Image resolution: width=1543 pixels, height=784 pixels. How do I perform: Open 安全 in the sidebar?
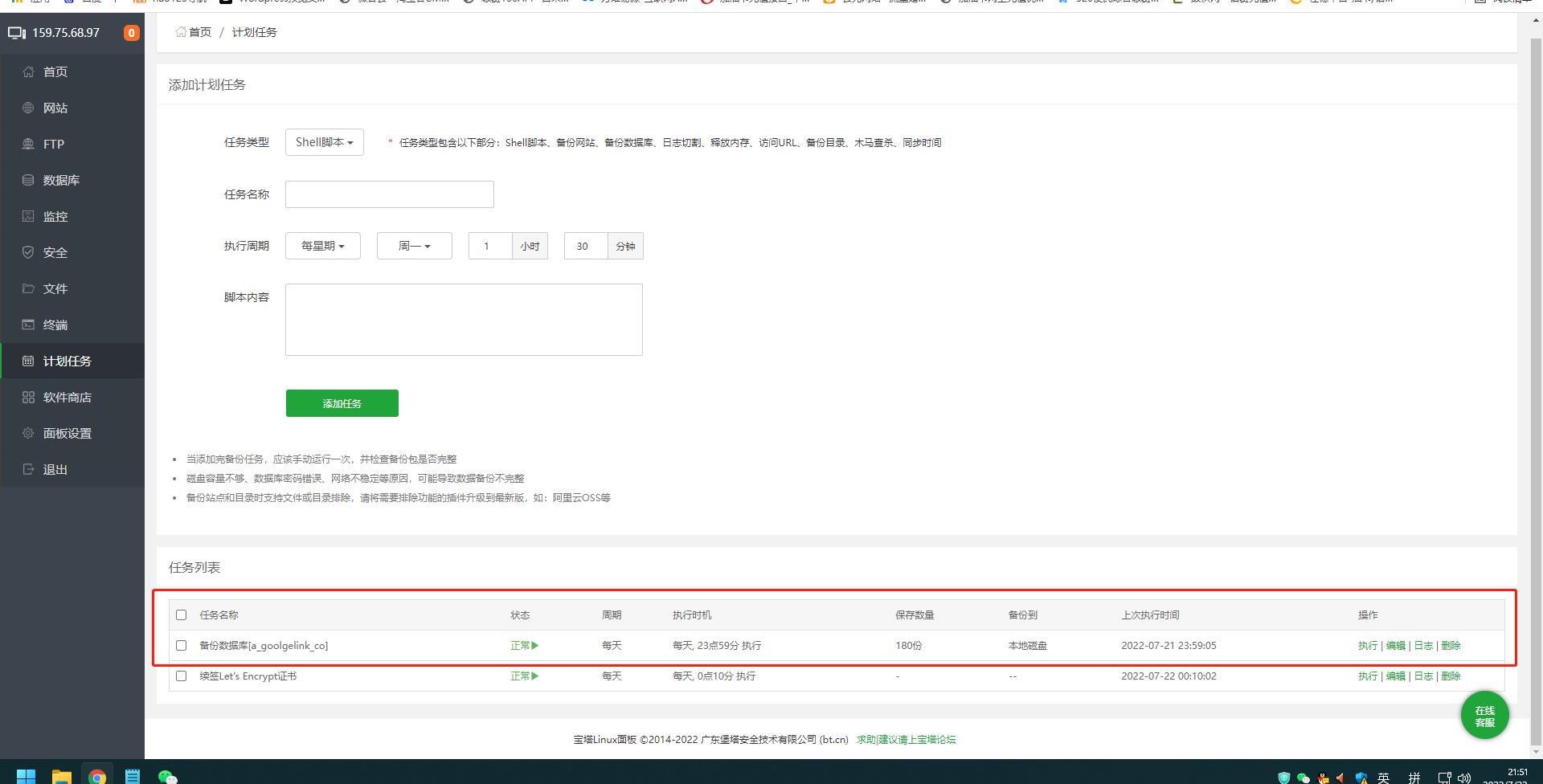72,252
